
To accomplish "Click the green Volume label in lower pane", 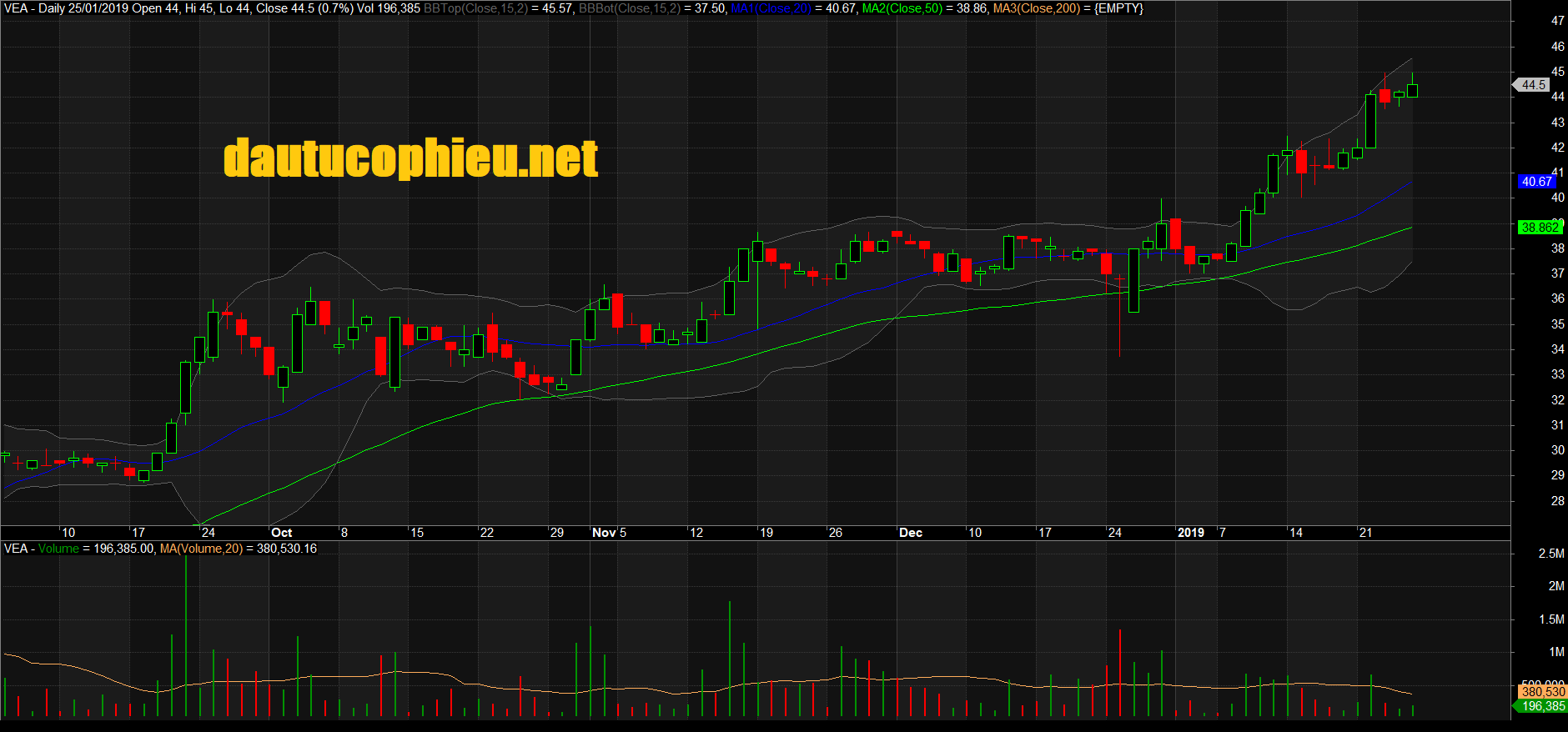I will point(58,549).
